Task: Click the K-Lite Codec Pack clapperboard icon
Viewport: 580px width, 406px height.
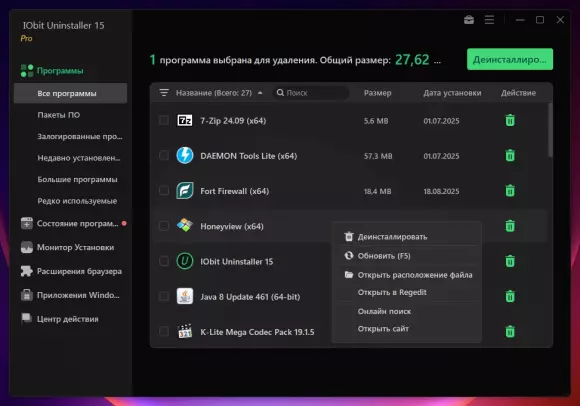Action: tap(185, 331)
